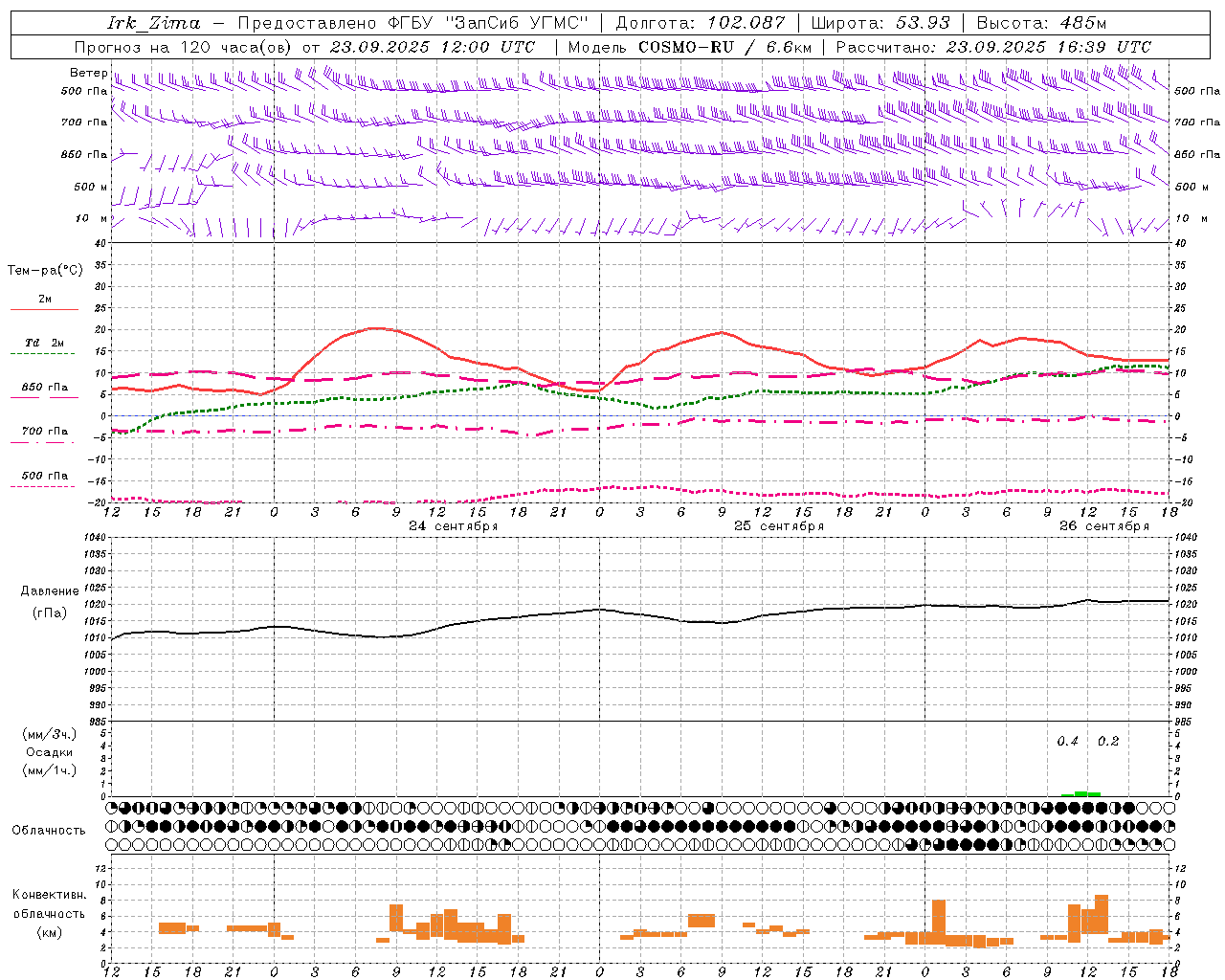Click the date label 26 сентября
The height and width of the screenshot is (980, 1225).
tap(1104, 526)
